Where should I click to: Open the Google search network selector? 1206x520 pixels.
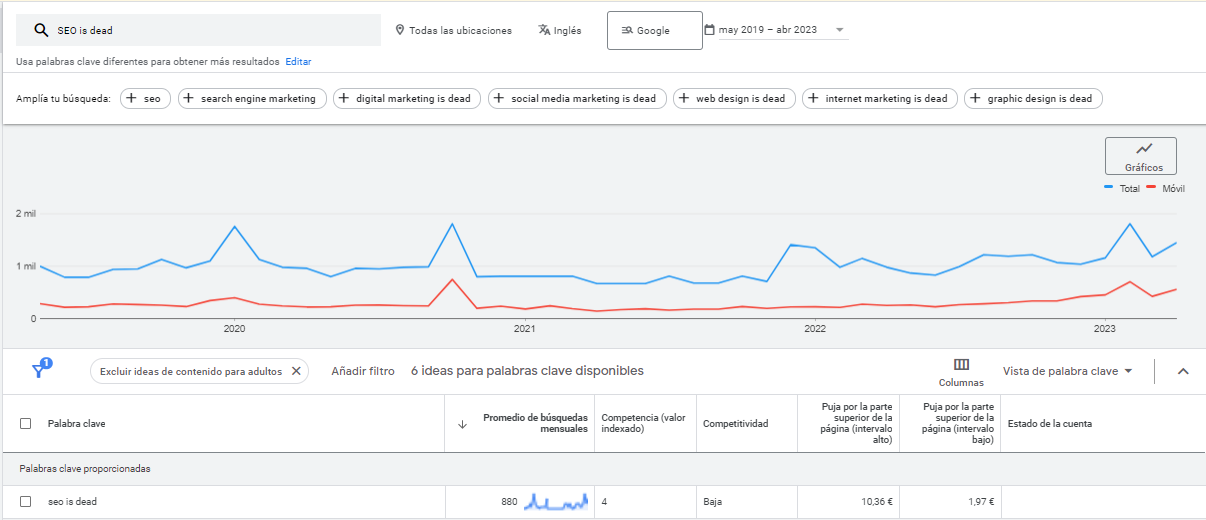point(654,30)
